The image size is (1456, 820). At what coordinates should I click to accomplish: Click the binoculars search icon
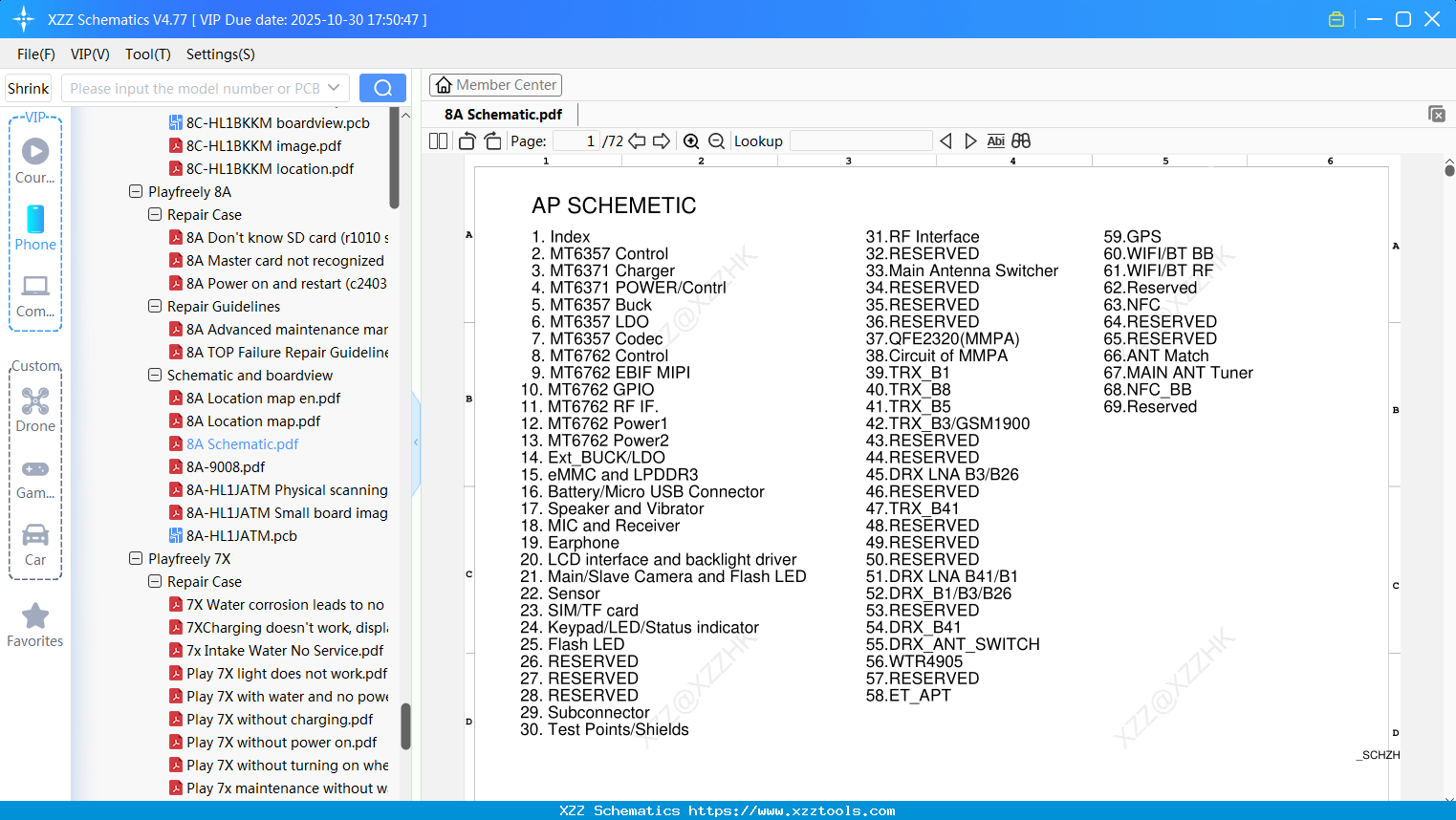pos(1021,140)
